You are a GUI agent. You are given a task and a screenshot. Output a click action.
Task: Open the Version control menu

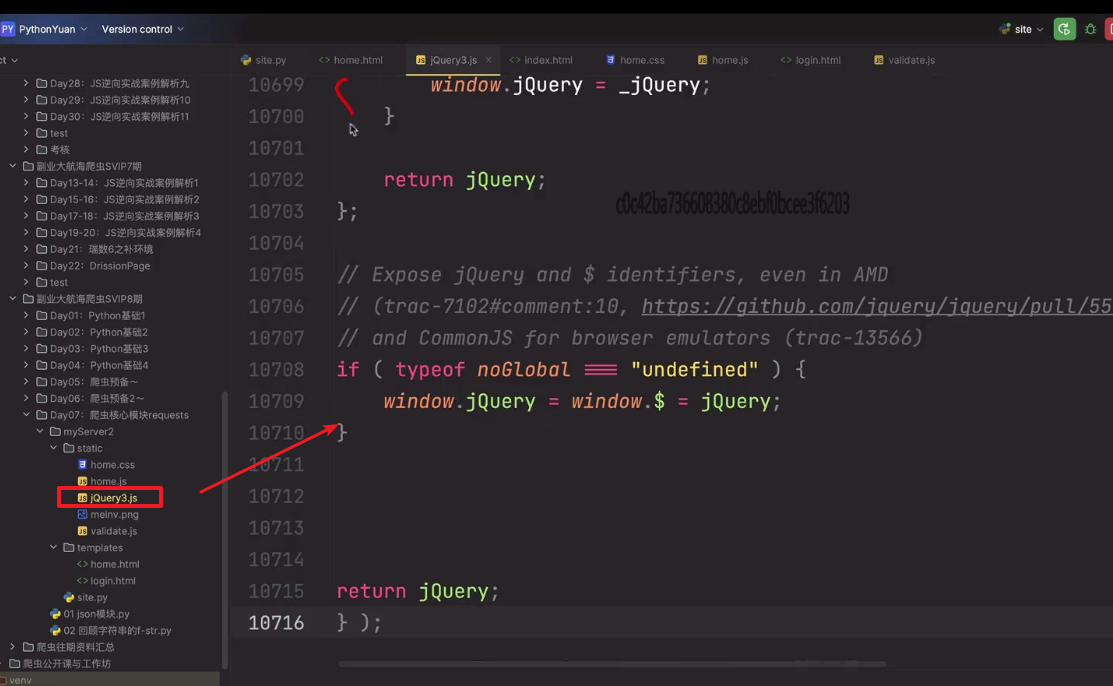pos(143,29)
